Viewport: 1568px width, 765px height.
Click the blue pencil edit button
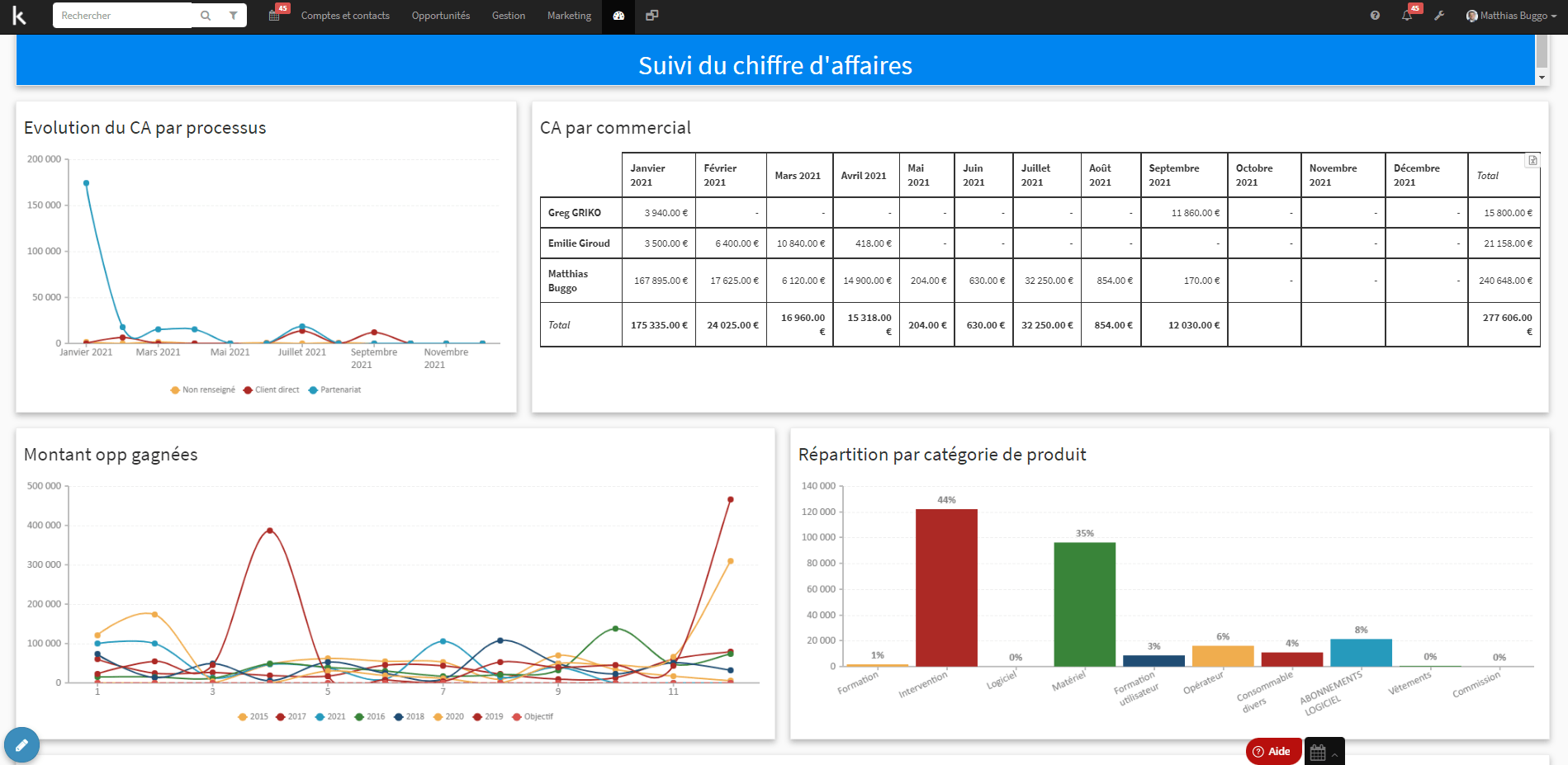(x=21, y=744)
